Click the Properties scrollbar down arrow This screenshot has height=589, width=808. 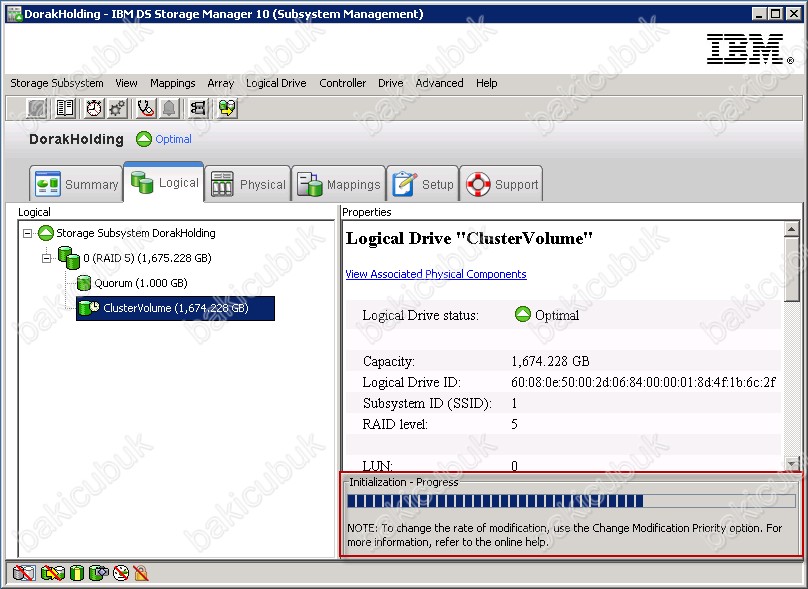[x=792, y=463]
